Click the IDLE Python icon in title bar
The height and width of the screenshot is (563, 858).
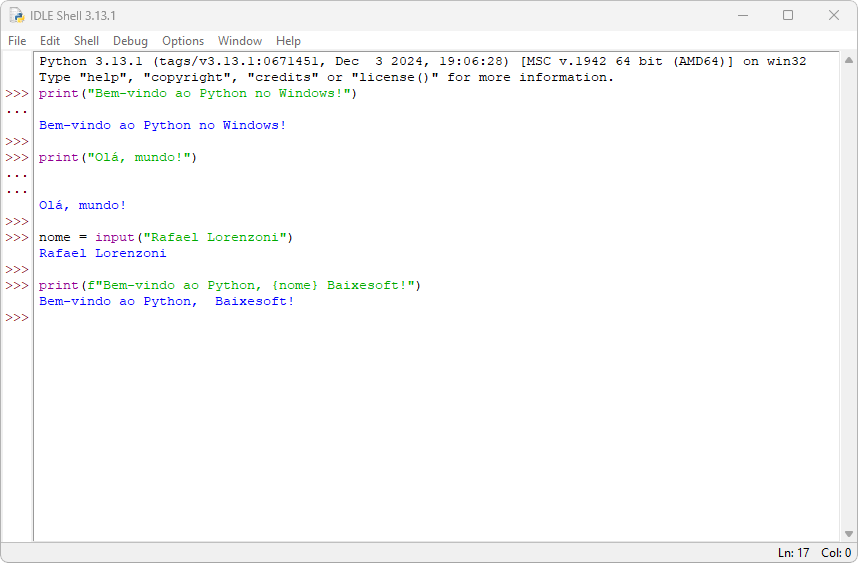[x=17, y=15]
